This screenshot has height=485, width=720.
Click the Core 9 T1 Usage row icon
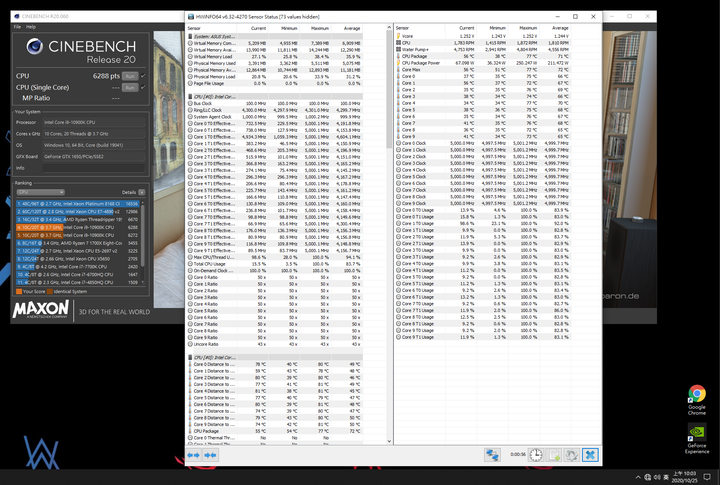[398, 337]
